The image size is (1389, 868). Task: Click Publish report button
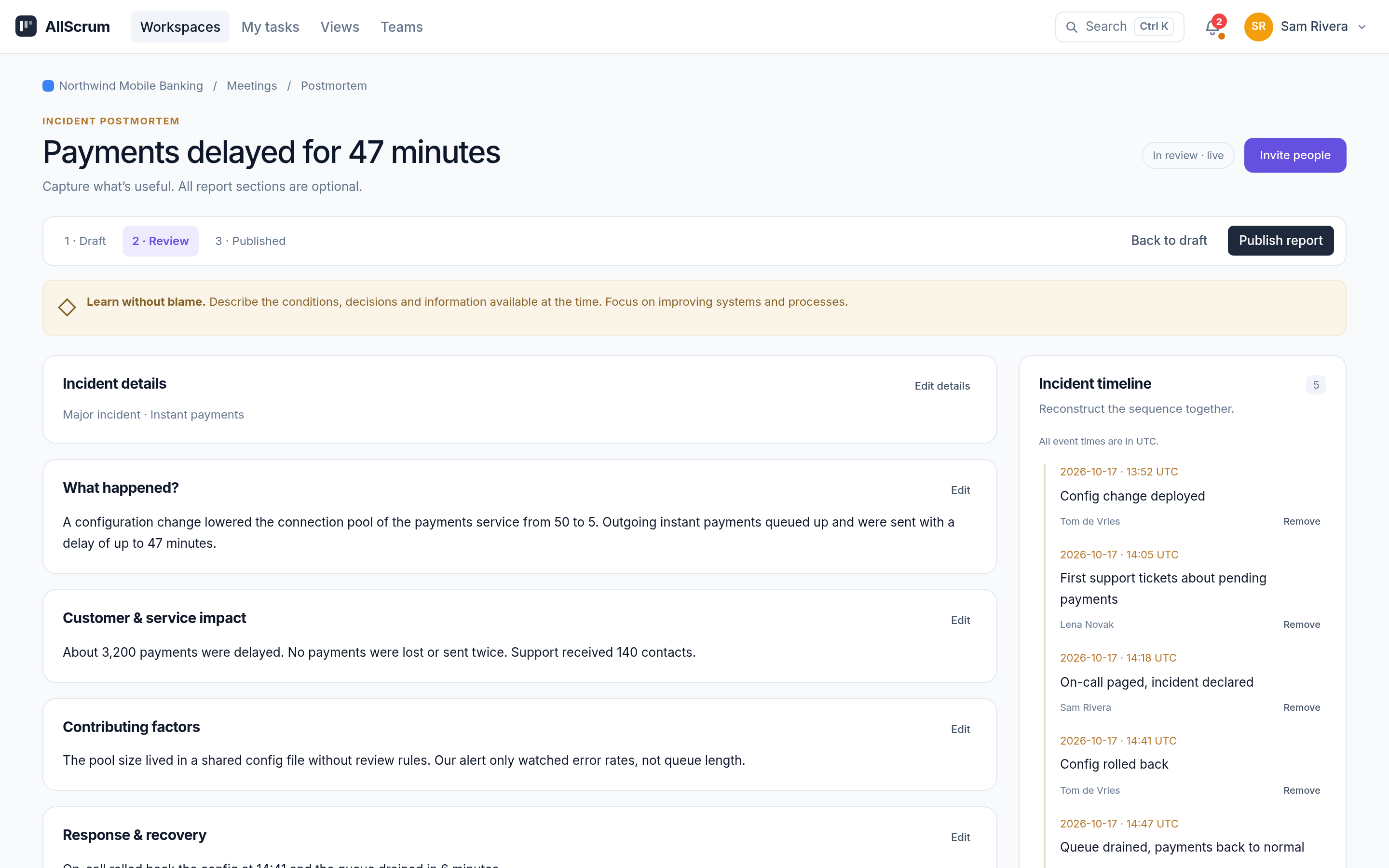click(1280, 241)
